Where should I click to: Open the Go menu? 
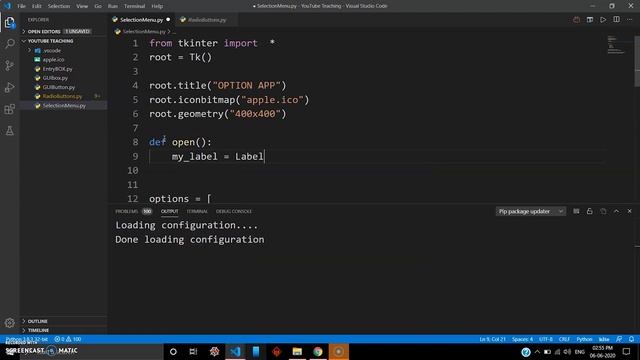point(98,6)
